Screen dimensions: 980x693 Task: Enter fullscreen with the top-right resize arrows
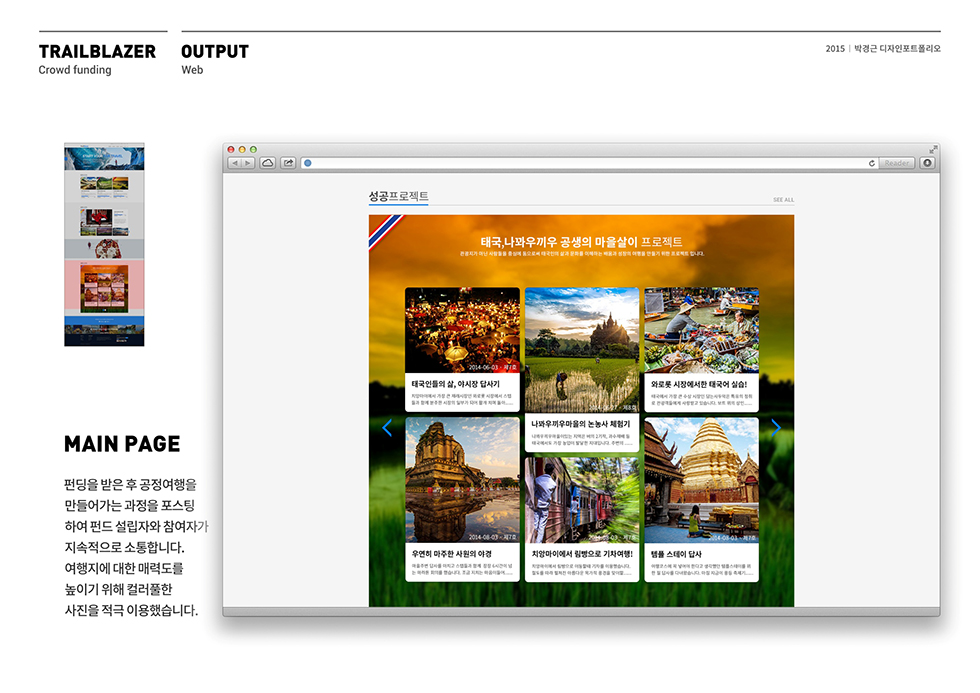click(x=934, y=149)
